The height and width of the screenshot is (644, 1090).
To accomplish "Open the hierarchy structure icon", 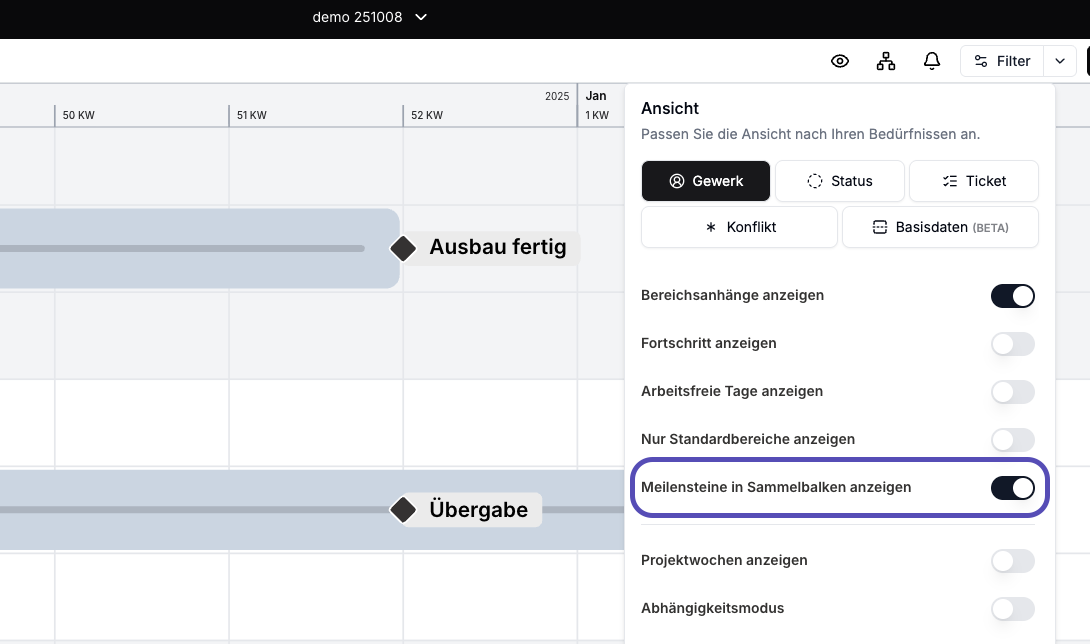I will [886, 61].
